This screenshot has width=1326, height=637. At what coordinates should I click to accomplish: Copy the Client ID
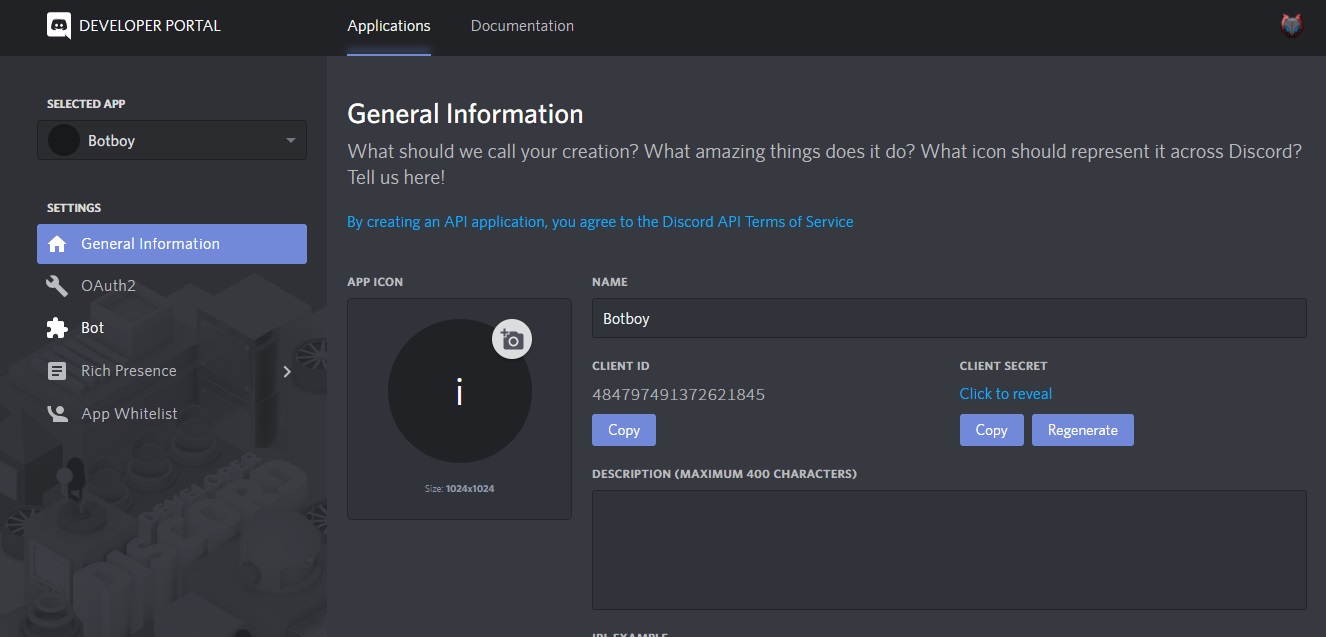click(x=623, y=430)
